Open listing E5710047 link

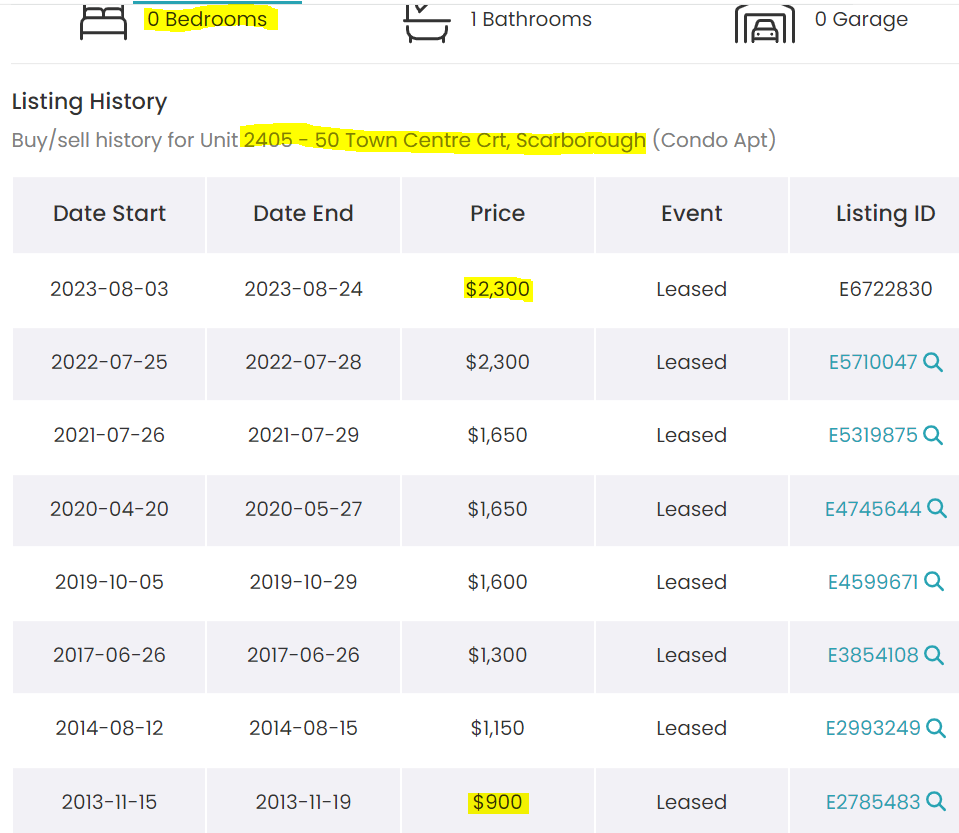pyautogui.click(x=873, y=362)
